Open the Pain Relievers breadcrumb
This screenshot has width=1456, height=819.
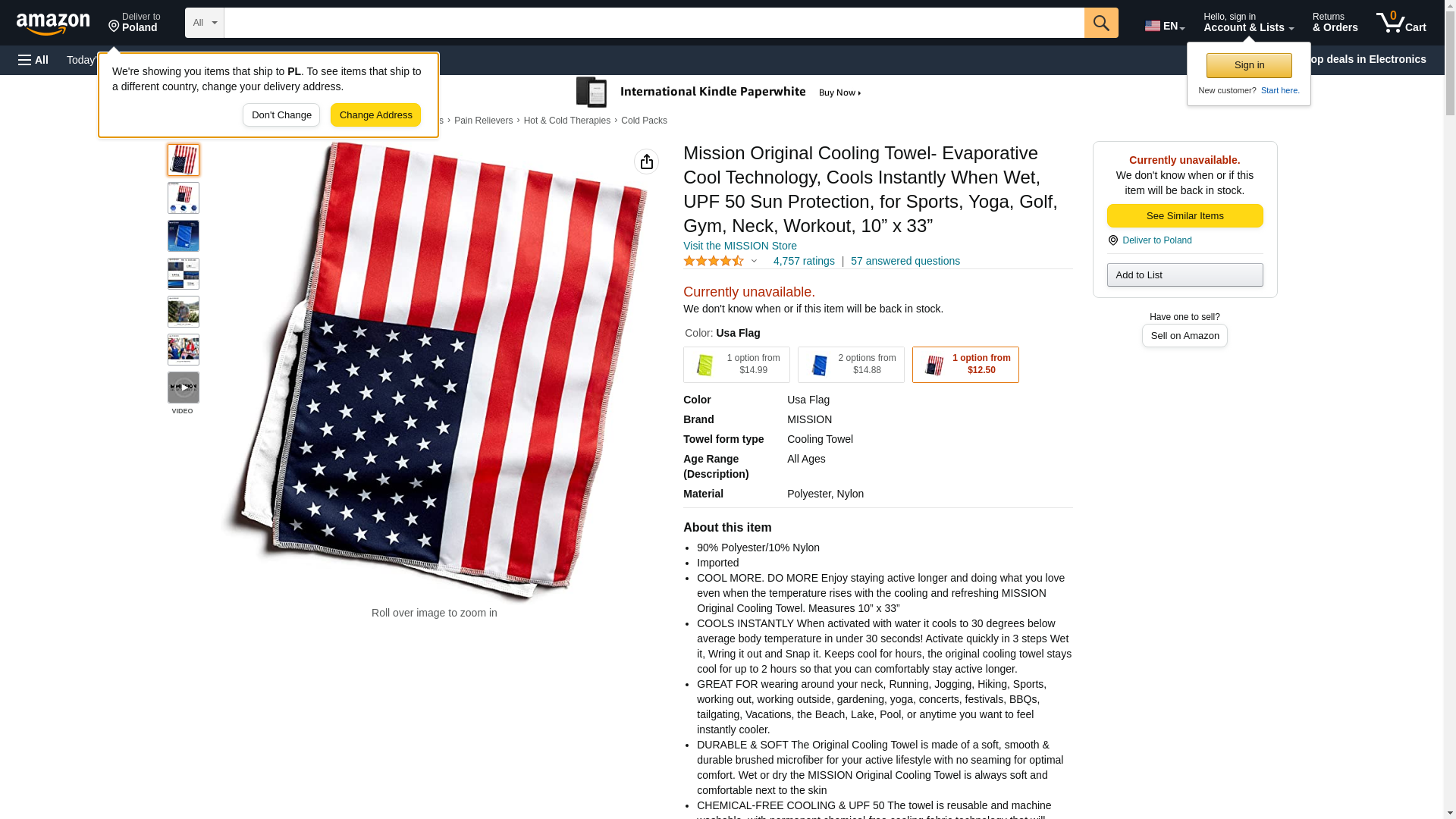483,121
